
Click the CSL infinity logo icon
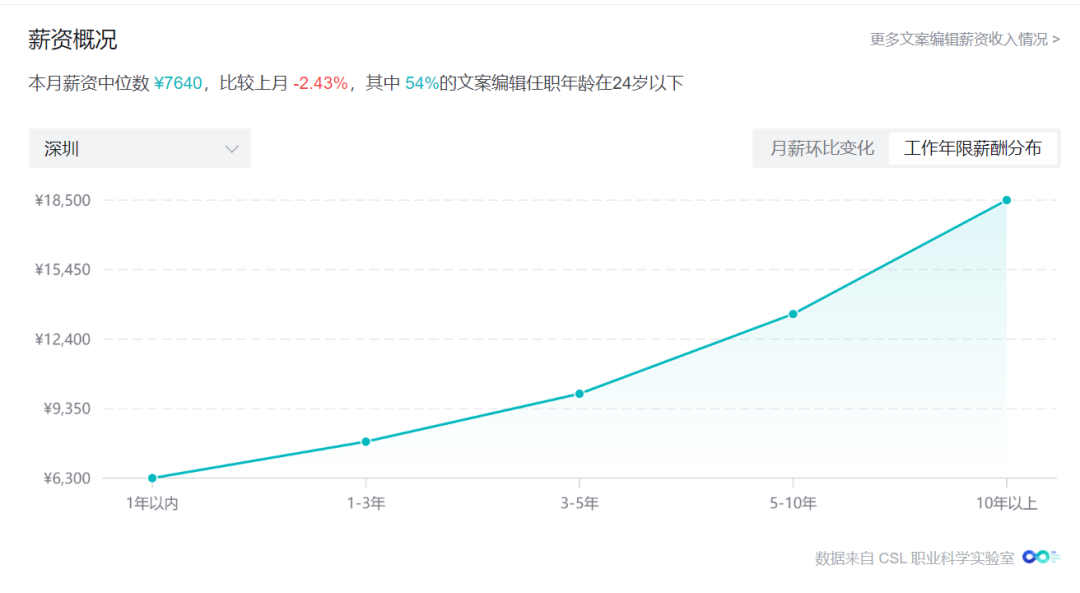(x=1040, y=557)
